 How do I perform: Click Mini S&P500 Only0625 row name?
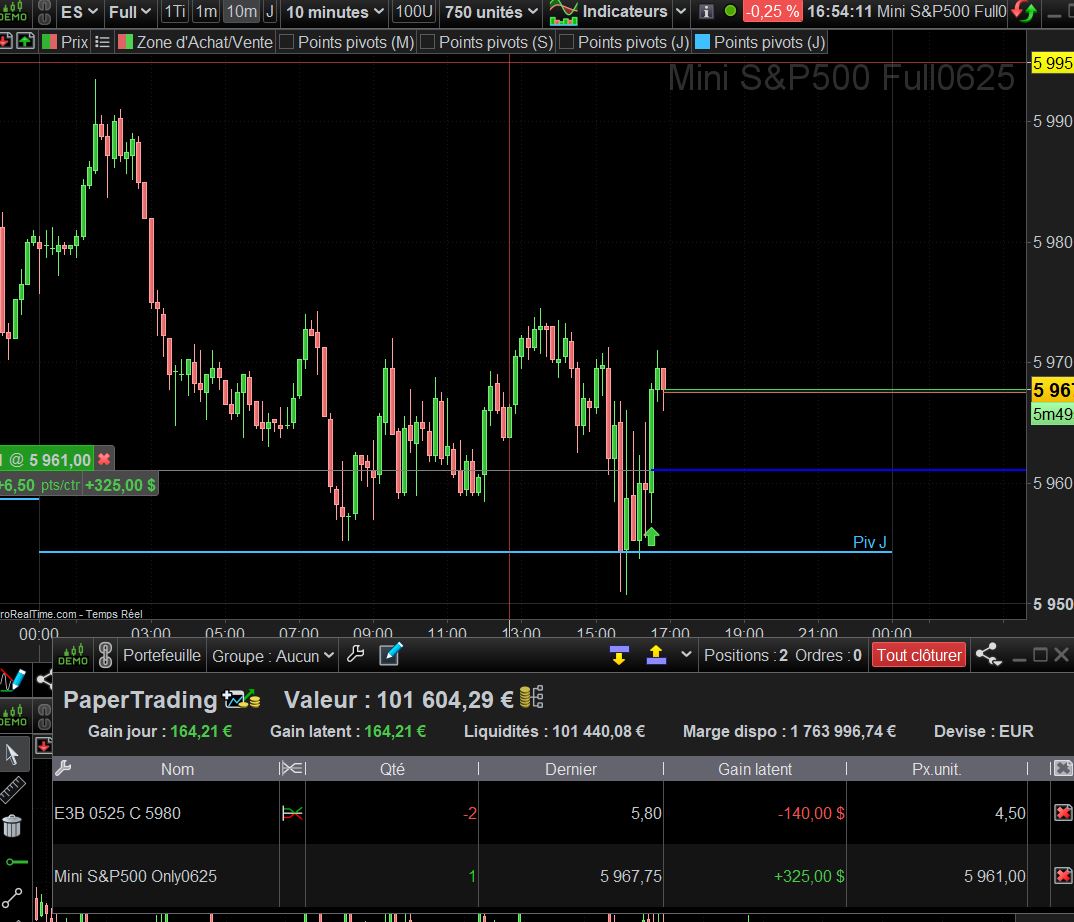tap(135, 876)
